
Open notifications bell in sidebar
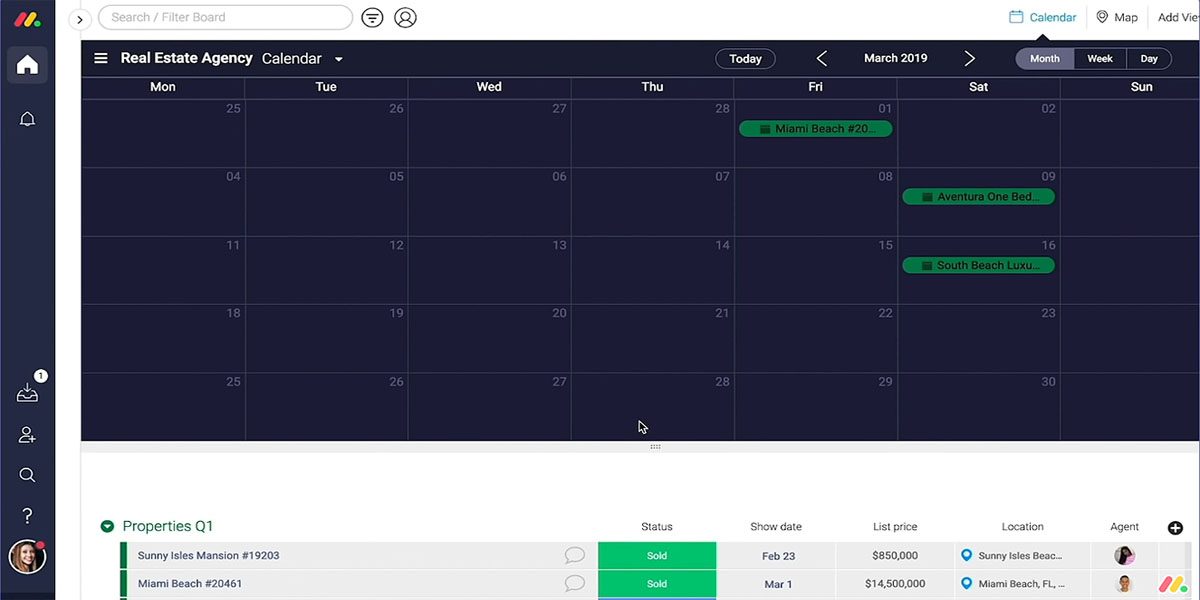tap(27, 120)
